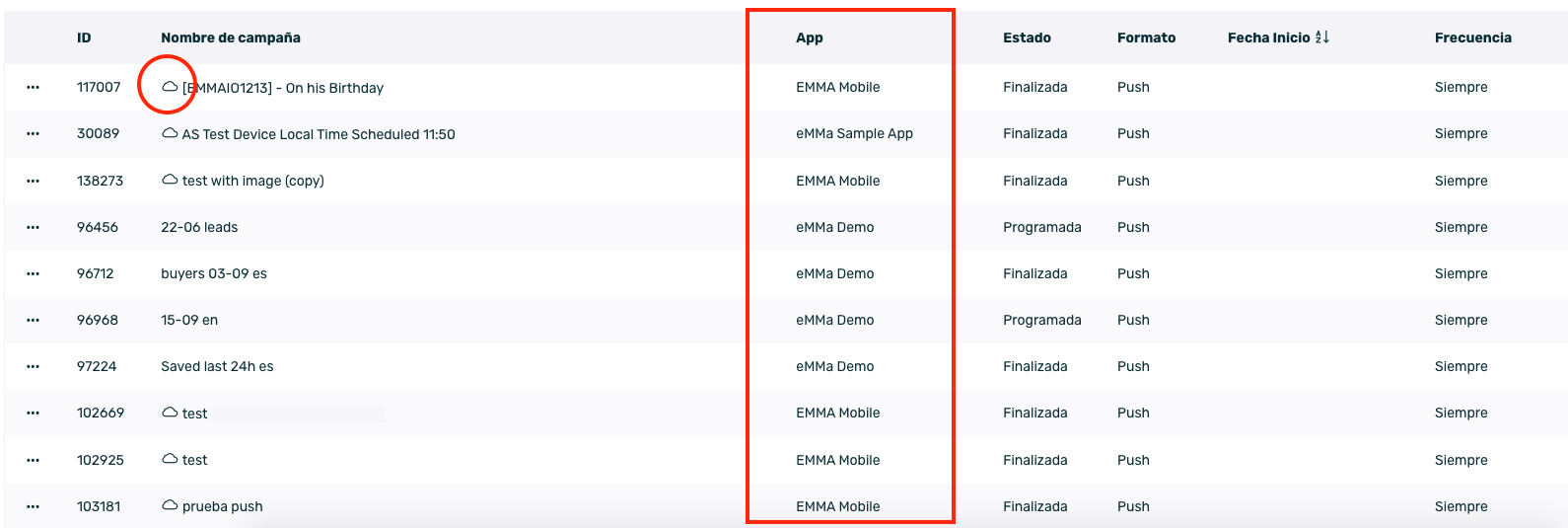Click cloud icon beside AS Test Device campaign
The width and height of the screenshot is (1568, 528).
tap(170, 133)
